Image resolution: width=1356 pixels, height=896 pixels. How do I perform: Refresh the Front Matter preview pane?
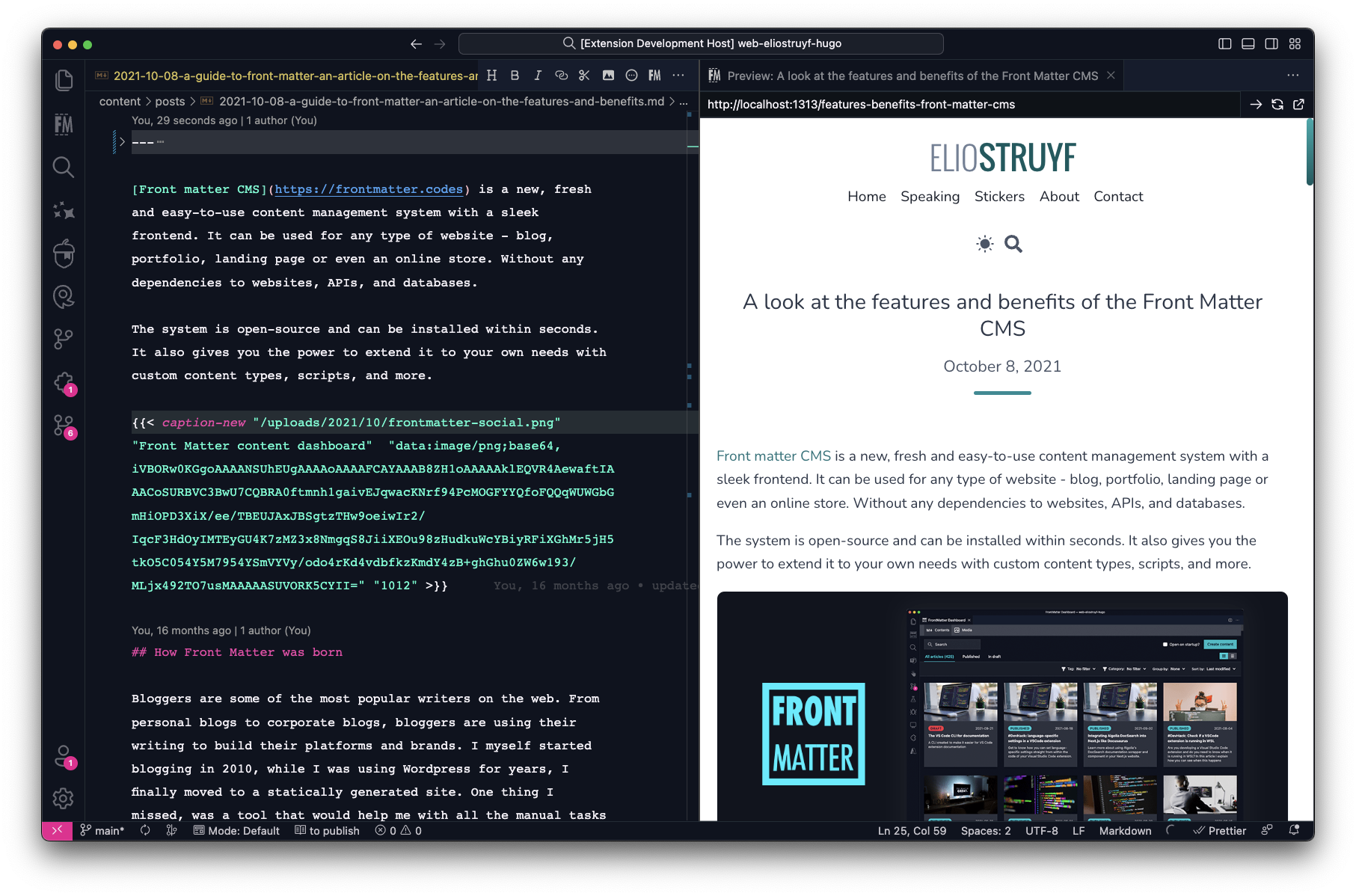(x=1277, y=105)
